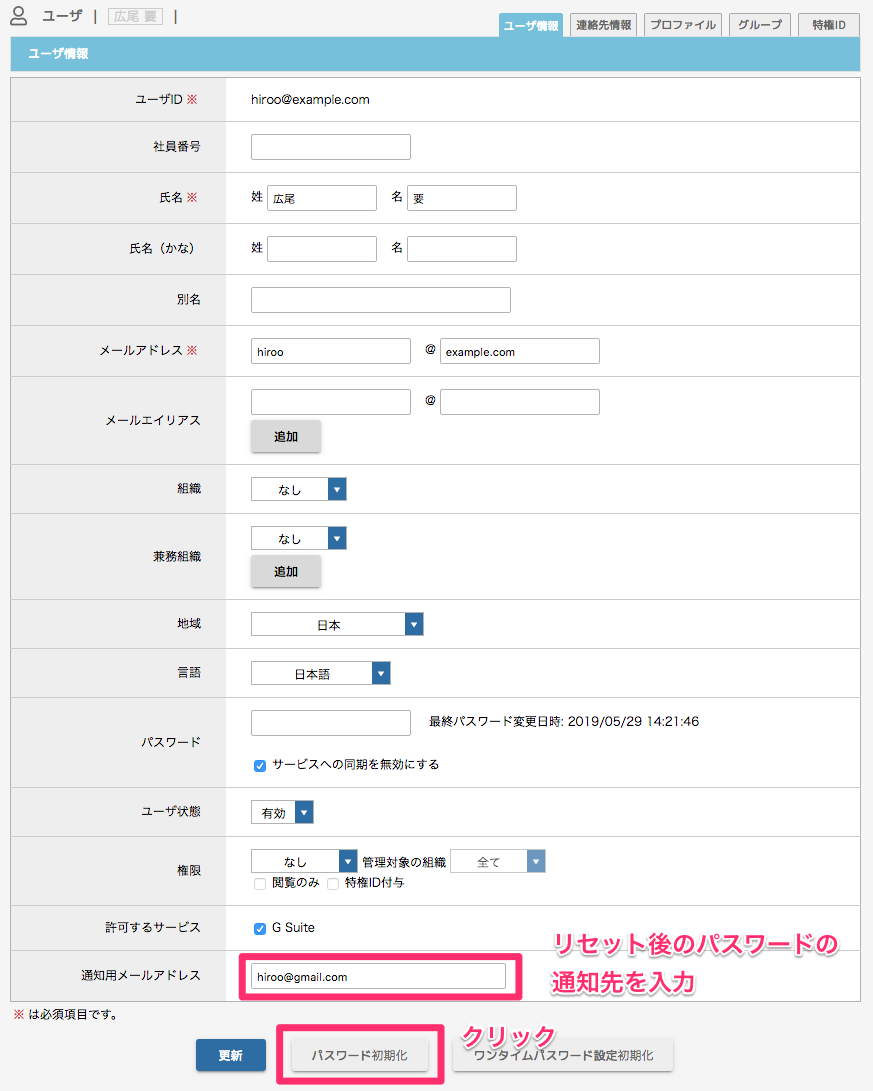
Task: Go to the グループ tab
Action: coord(760,25)
